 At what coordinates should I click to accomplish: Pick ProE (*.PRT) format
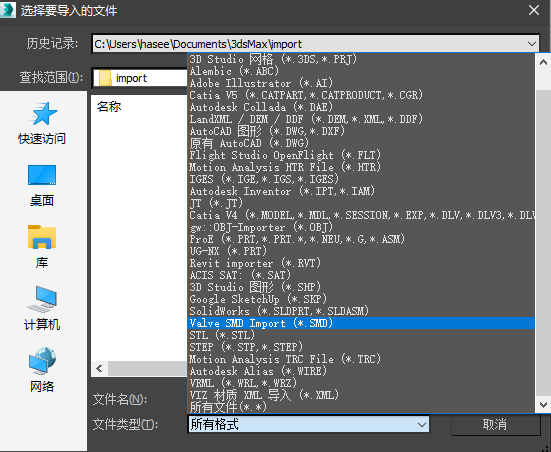pos(361,239)
